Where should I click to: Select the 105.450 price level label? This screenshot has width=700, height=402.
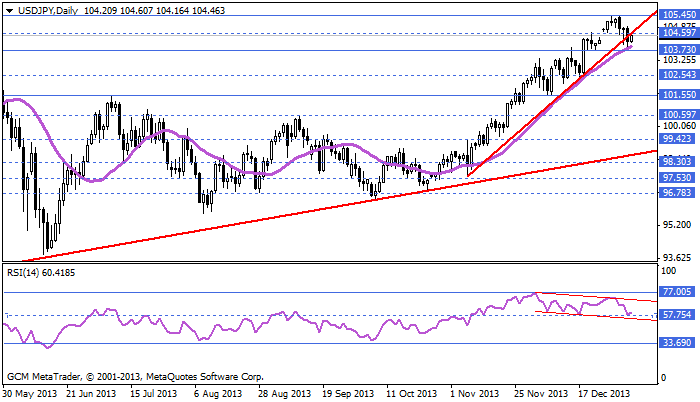pos(679,15)
